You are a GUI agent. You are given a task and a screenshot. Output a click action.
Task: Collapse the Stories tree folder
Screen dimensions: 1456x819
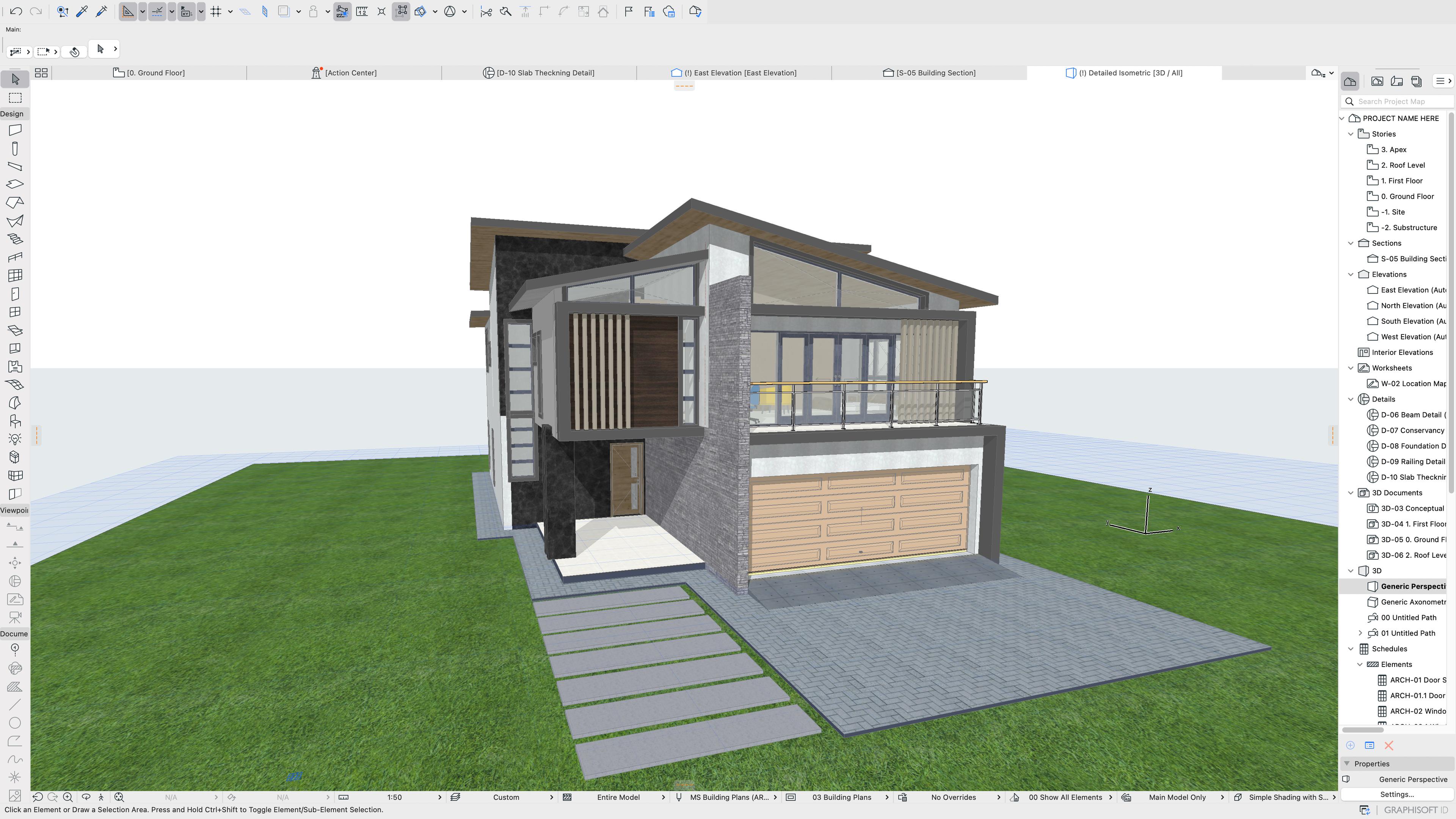pos(1351,134)
